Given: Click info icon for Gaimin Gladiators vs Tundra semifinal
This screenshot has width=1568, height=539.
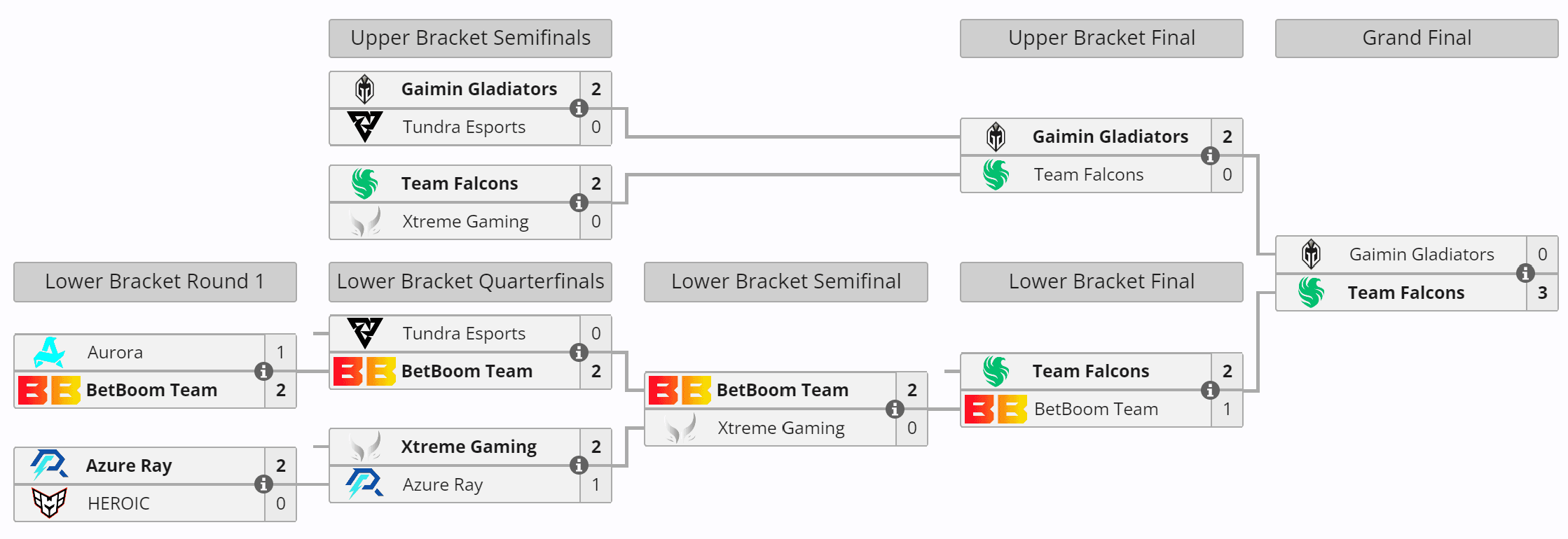Looking at the screenshot, I should pyautogui.click(x=579, y=108).
